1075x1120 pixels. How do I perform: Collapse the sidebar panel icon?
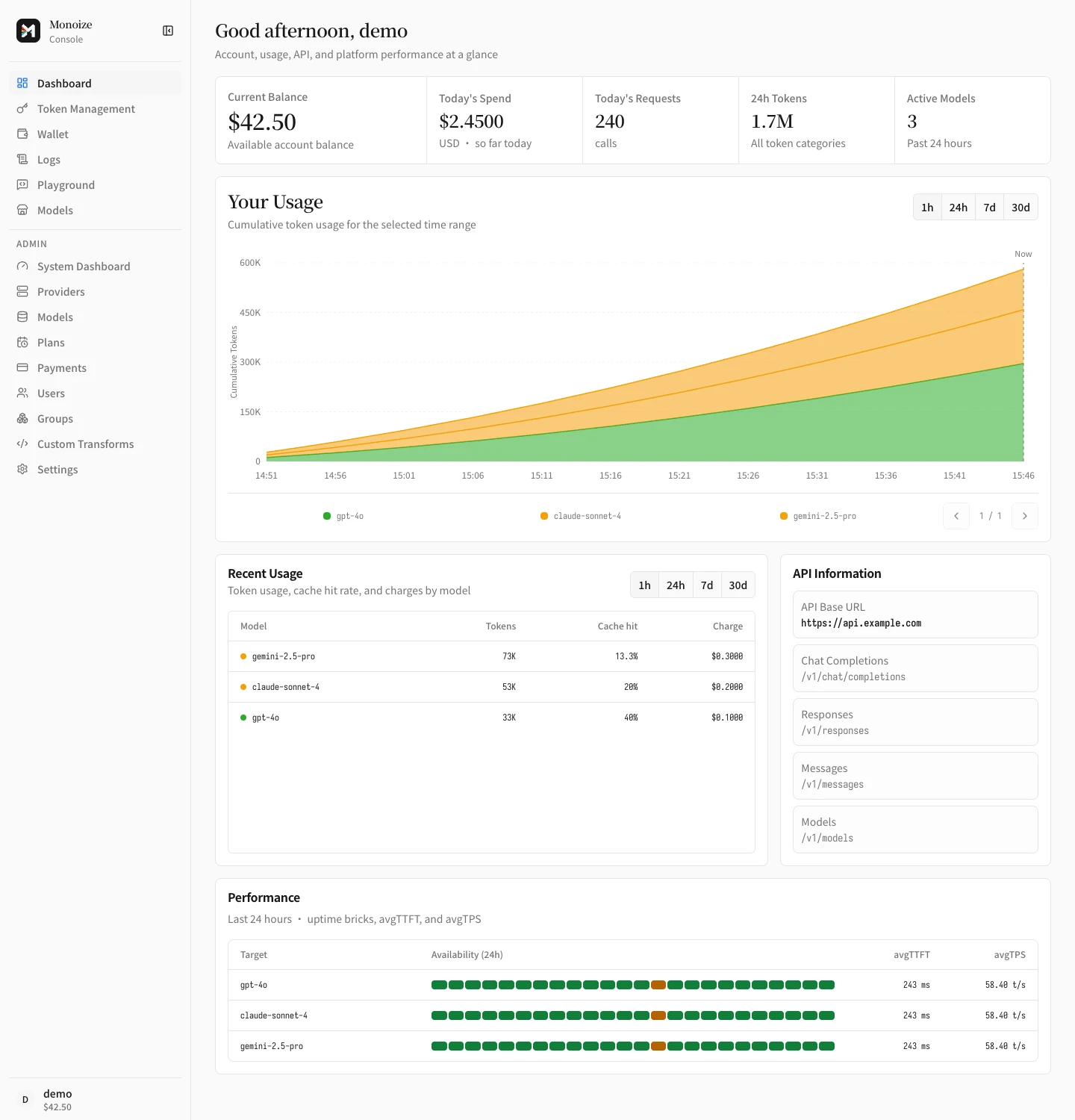pos(168,31)
